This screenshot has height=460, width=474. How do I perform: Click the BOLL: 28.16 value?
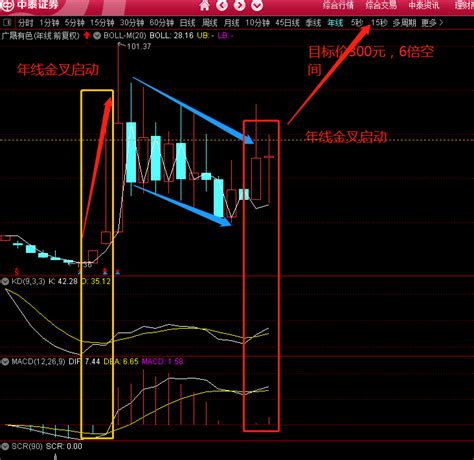coord(171,35)
